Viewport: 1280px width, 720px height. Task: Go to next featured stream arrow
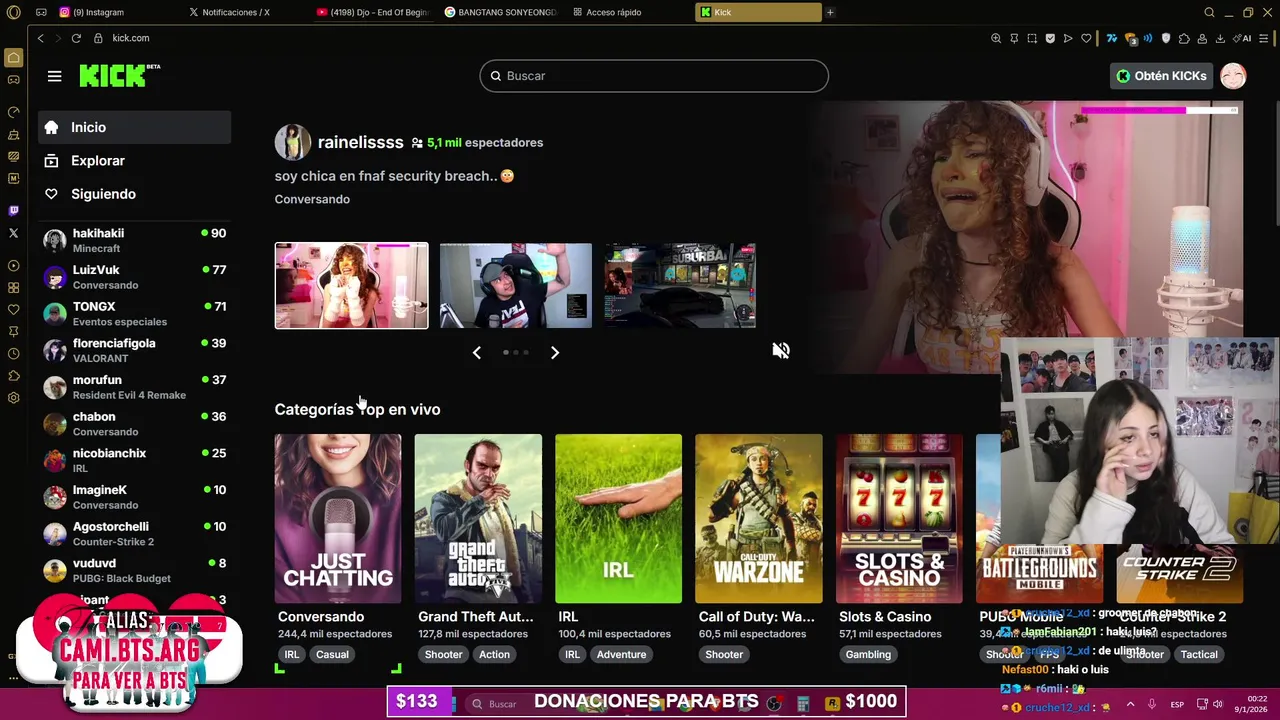point(555,352)
